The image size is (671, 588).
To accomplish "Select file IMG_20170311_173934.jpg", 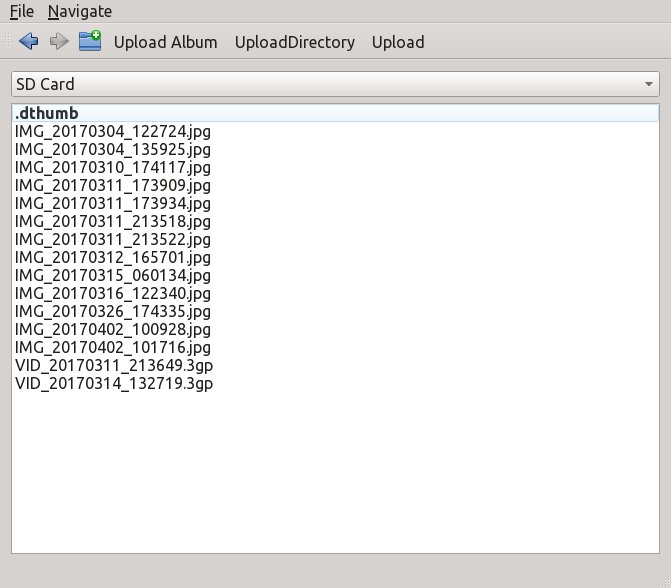I will [x=336, y=203].
